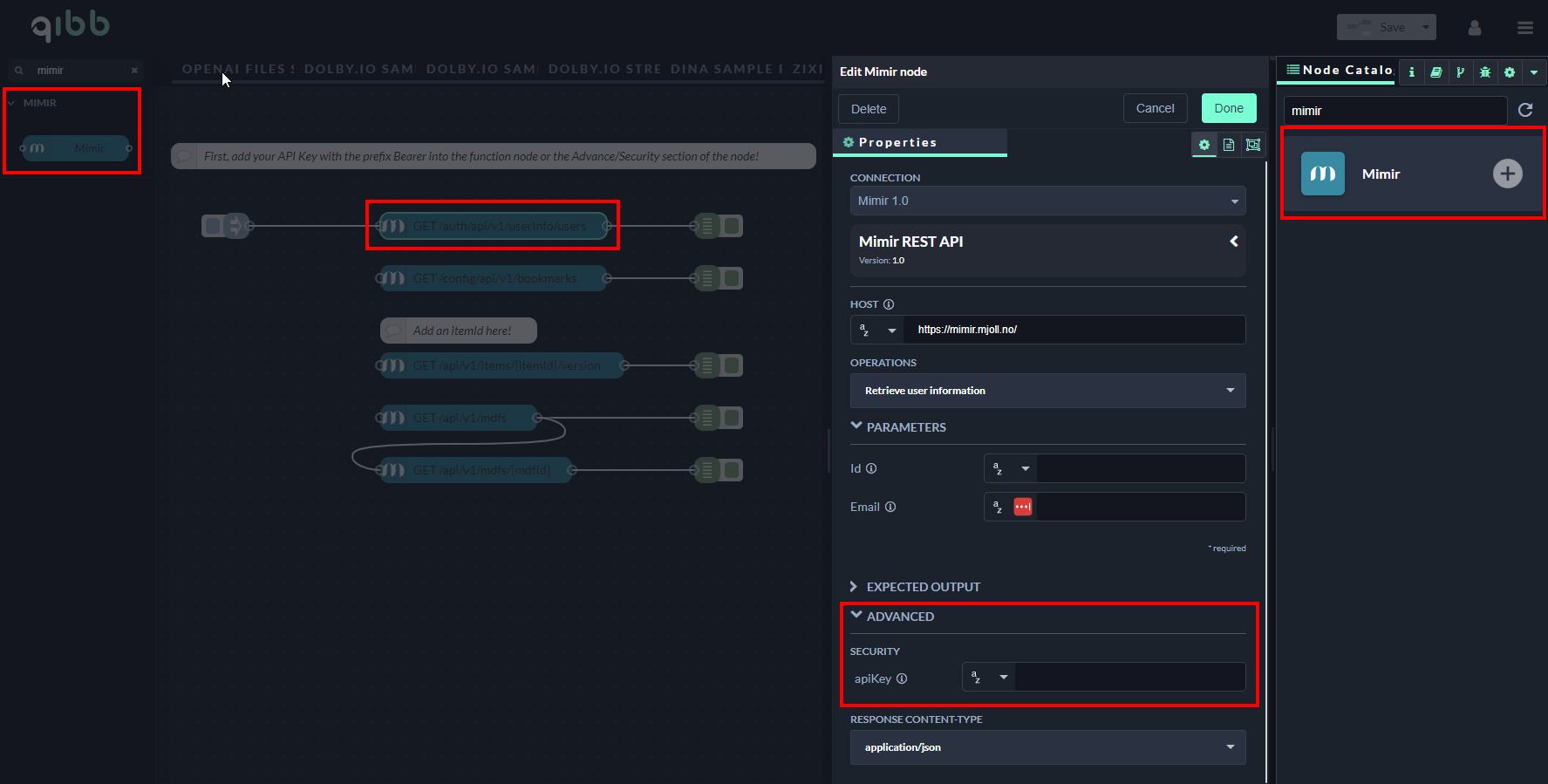Collapse the Mimir REST API info chevron

tap(1234, 242)
